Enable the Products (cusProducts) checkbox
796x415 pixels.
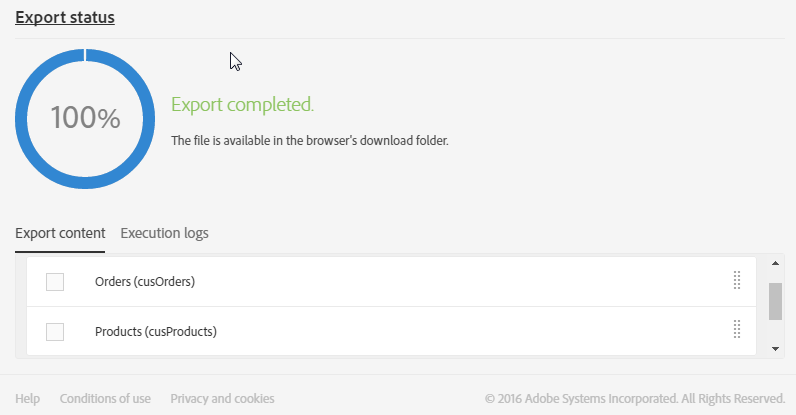point(55,331)
